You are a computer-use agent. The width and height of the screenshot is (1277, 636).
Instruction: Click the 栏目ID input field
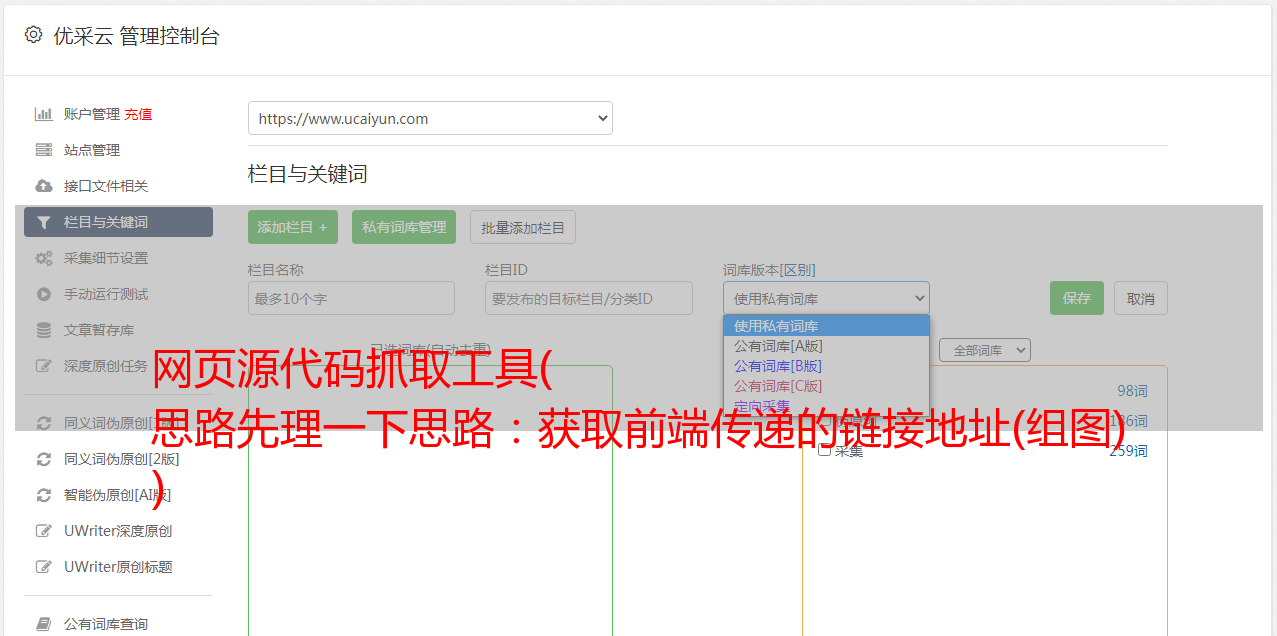coord(589,298)
